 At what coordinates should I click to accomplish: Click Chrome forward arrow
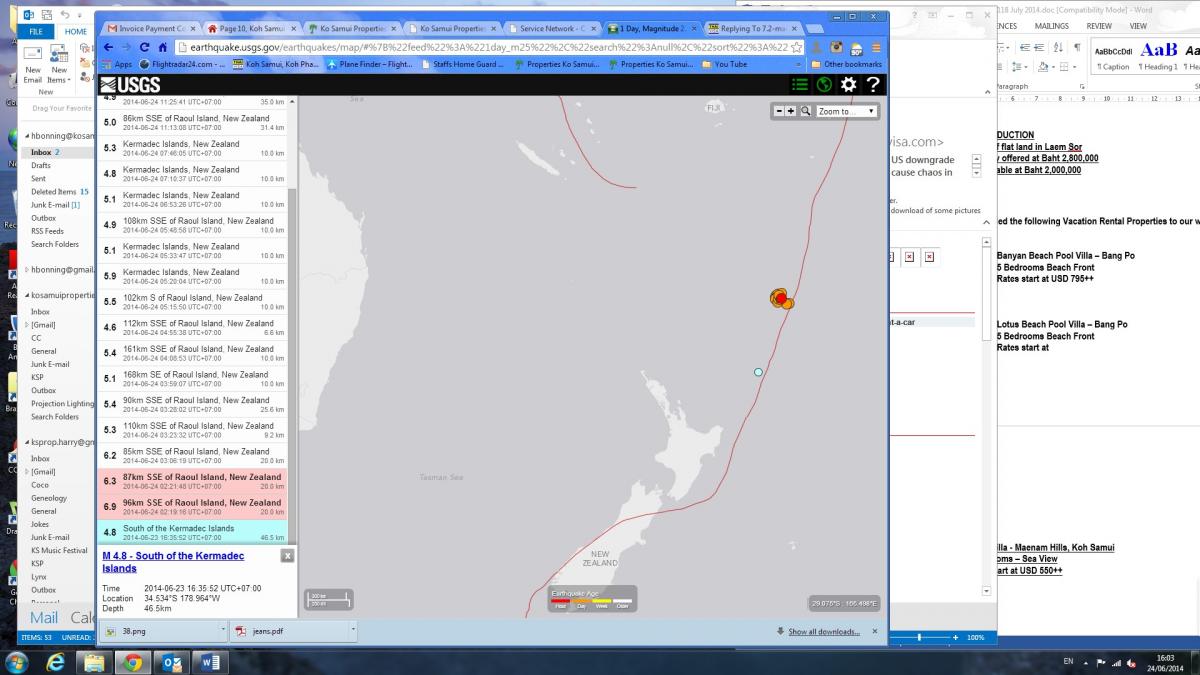click(x=126, y=47)
